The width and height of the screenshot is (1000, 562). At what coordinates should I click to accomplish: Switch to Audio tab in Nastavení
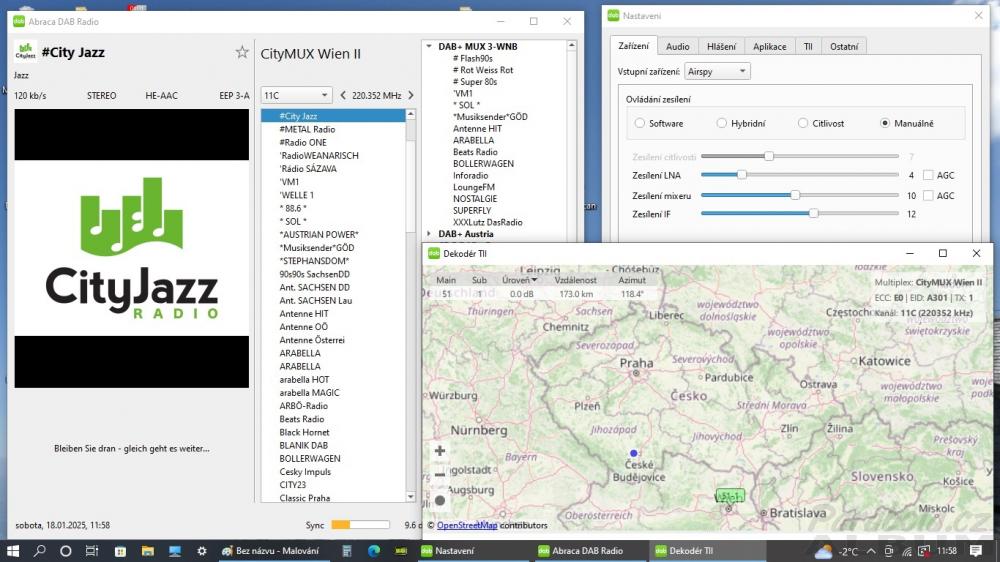(x=677, y=47)
